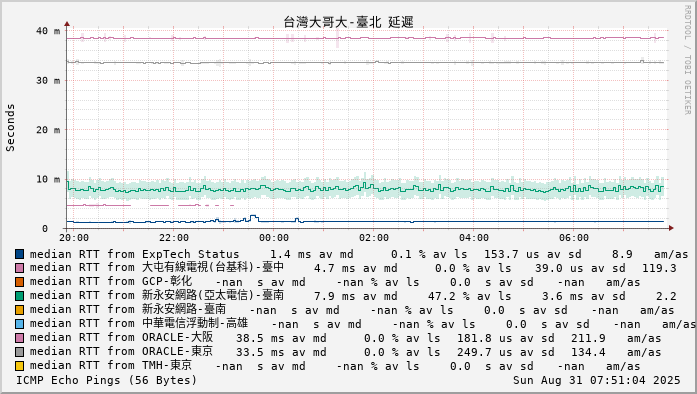Click the 38.5 ms av md value
The width and height of the screenshot is (697, 394).
tap(281, 338)
